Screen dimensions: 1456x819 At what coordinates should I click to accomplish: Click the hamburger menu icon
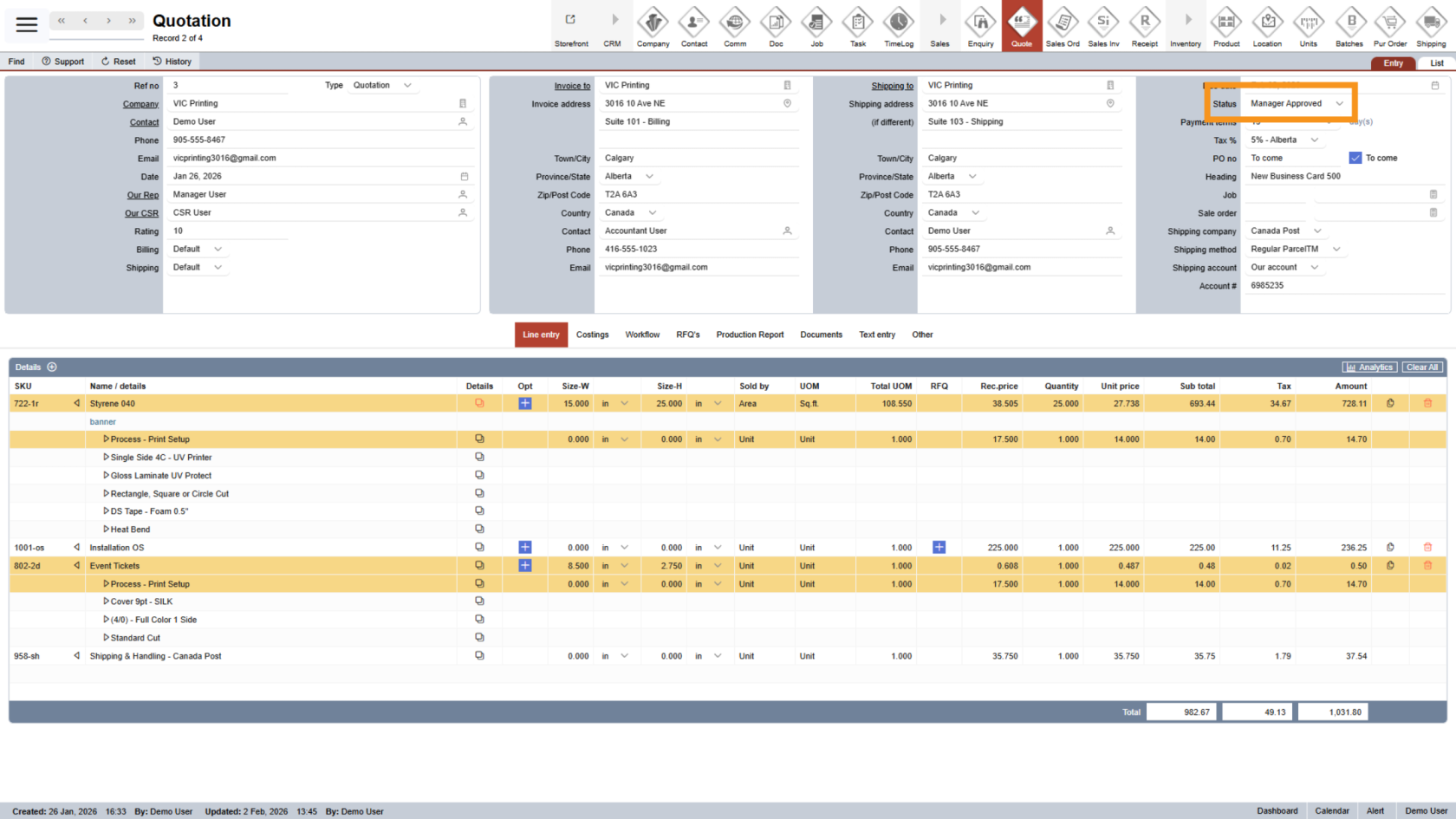27,24
